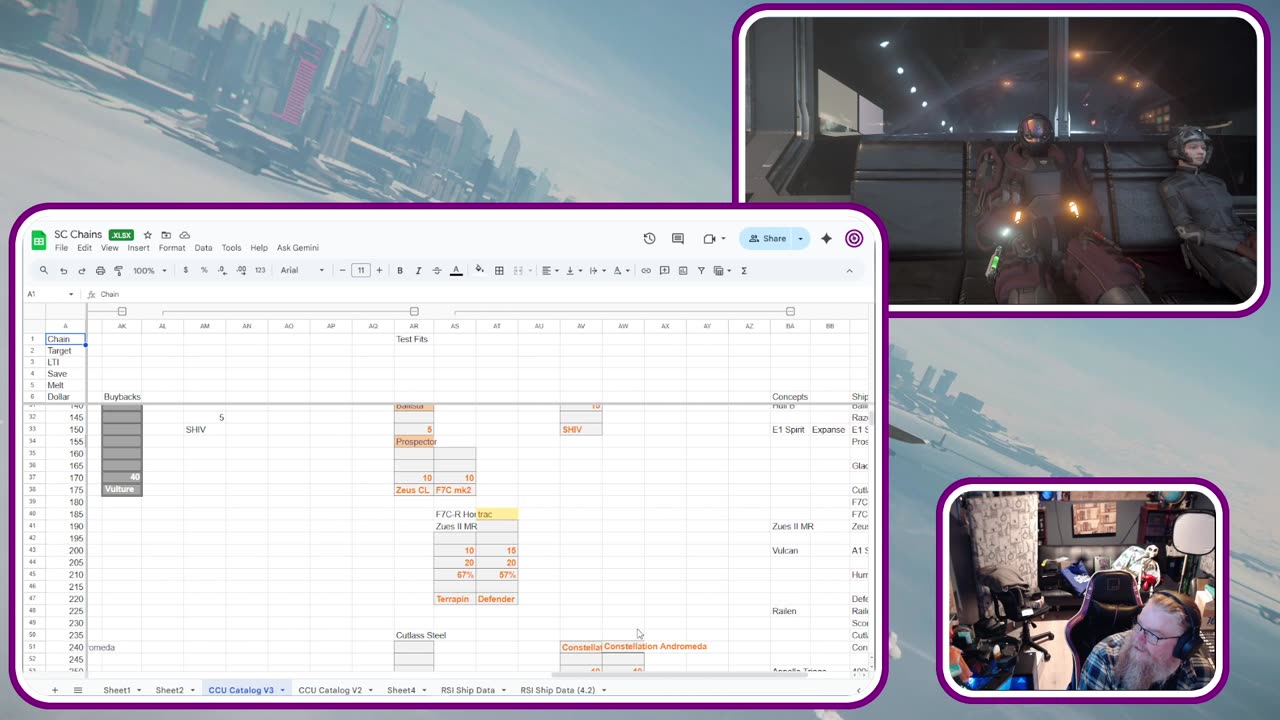This screenshot has width=1280, height=720.
Task: Add a new sheet
Action: tap(54, 690)
